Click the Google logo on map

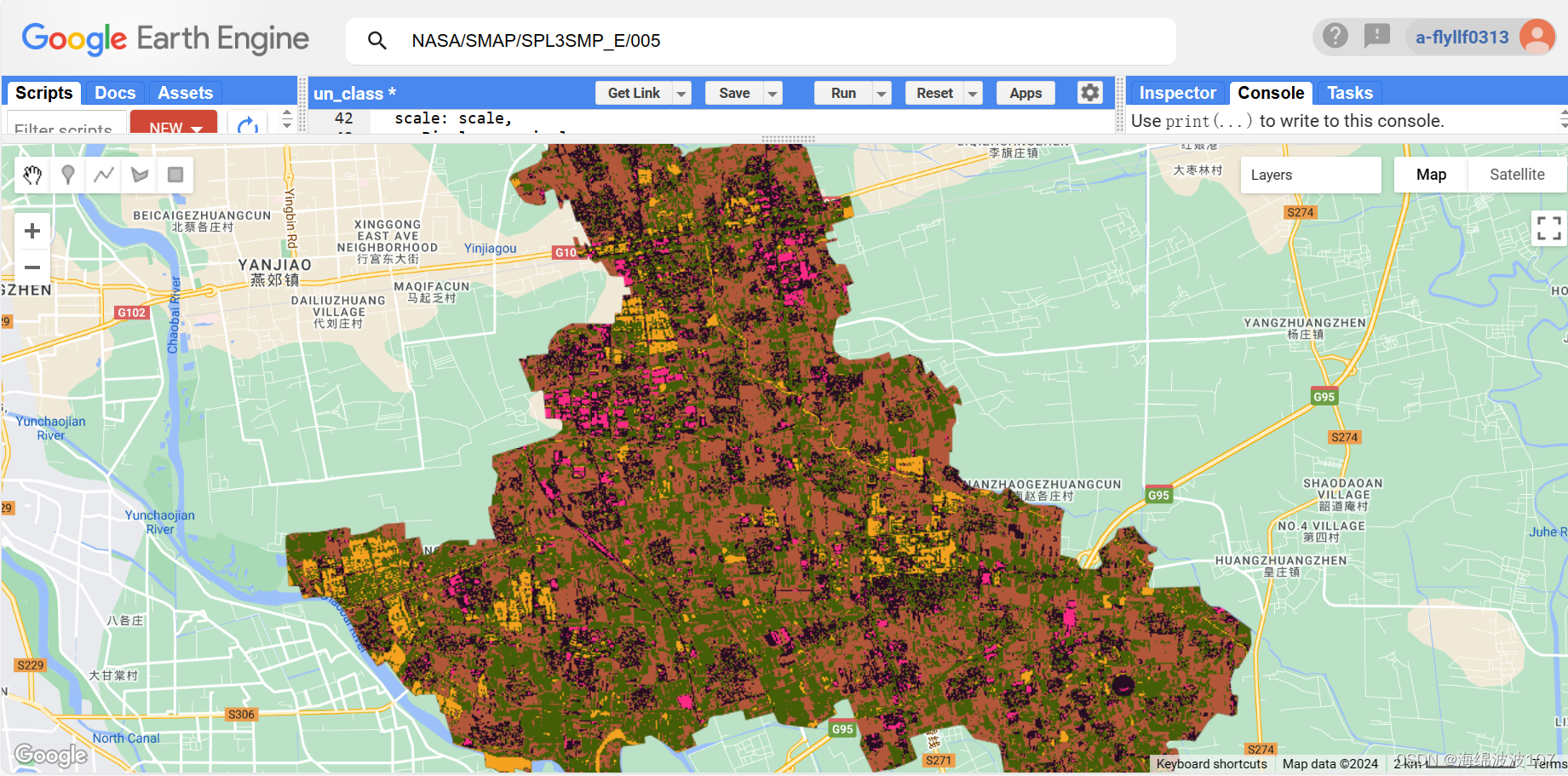(x=51, y=755)
